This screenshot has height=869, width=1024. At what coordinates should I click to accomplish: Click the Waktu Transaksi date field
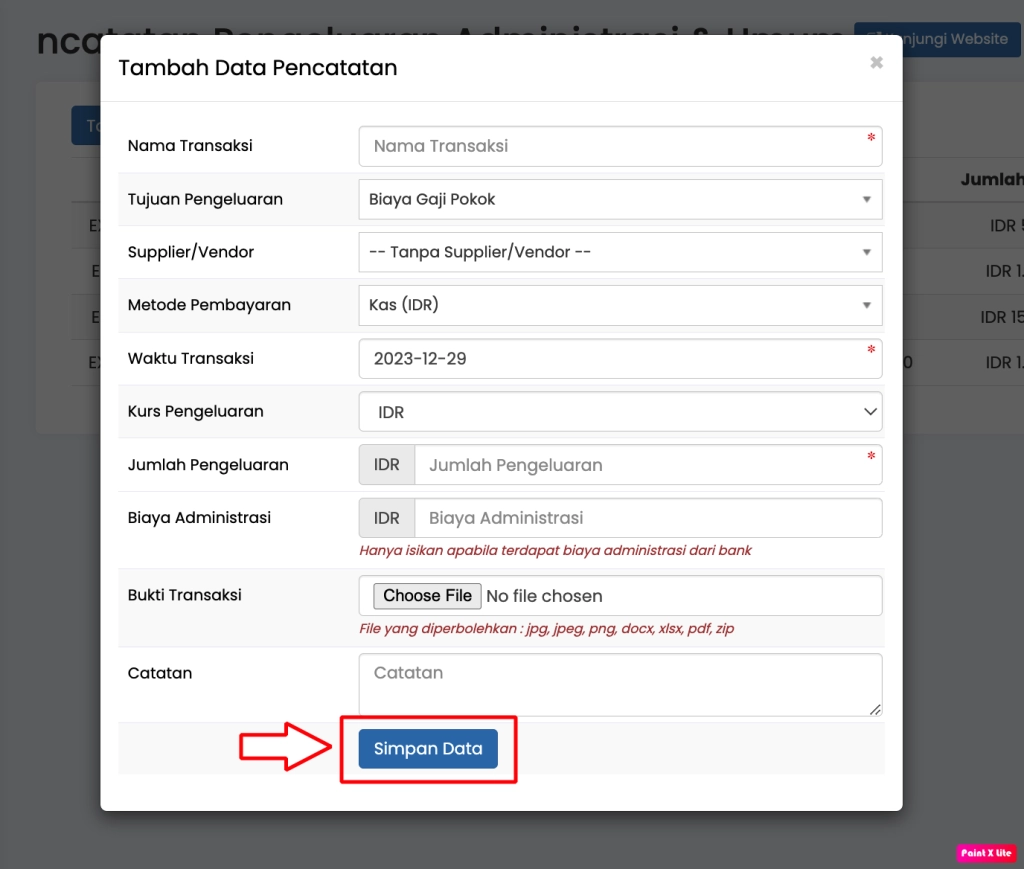pyautogui.click(x=620, y=358)
